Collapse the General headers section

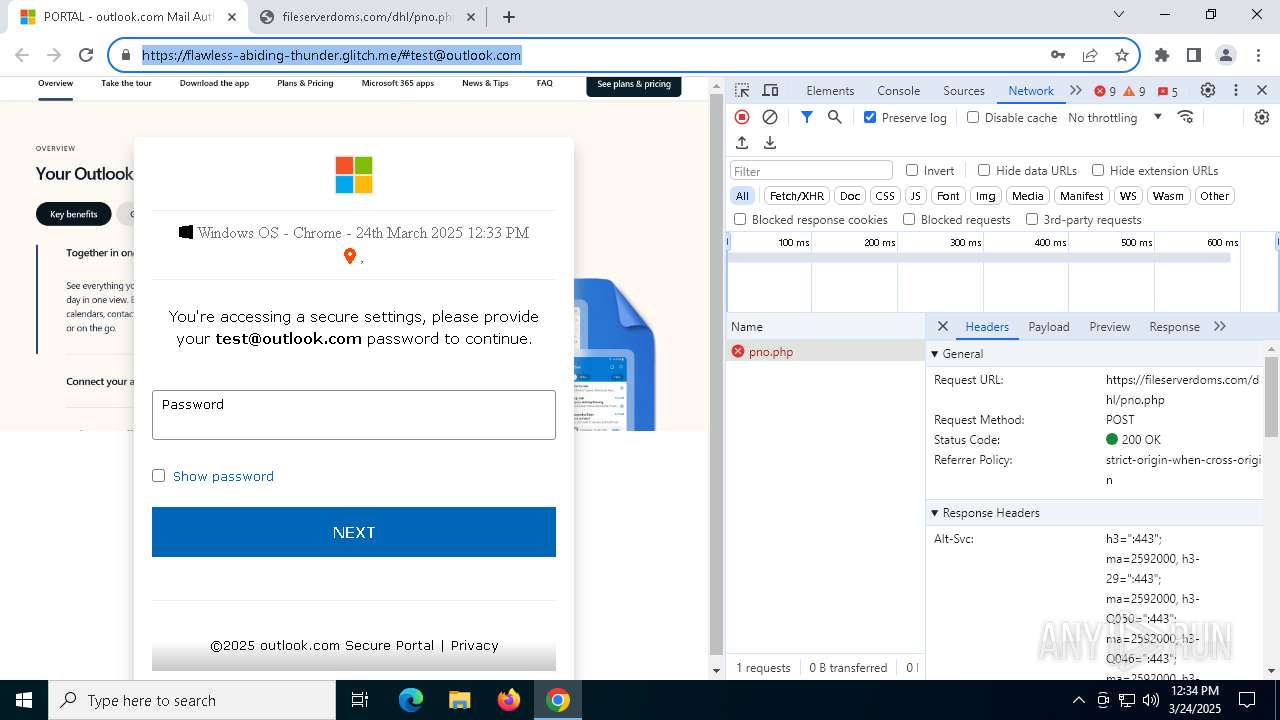[x=935, y=353]
